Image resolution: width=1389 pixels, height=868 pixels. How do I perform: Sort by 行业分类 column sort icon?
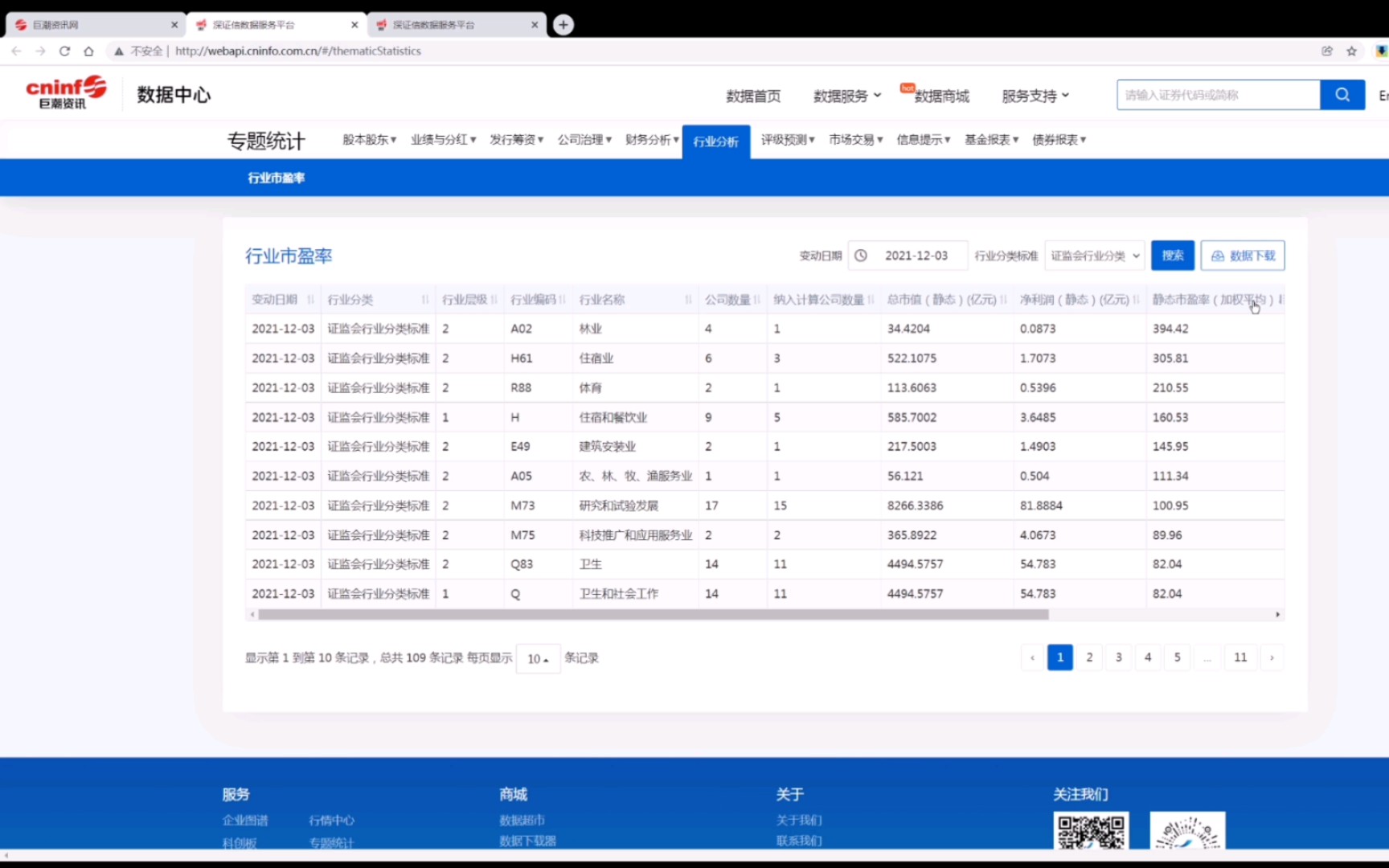425,300
